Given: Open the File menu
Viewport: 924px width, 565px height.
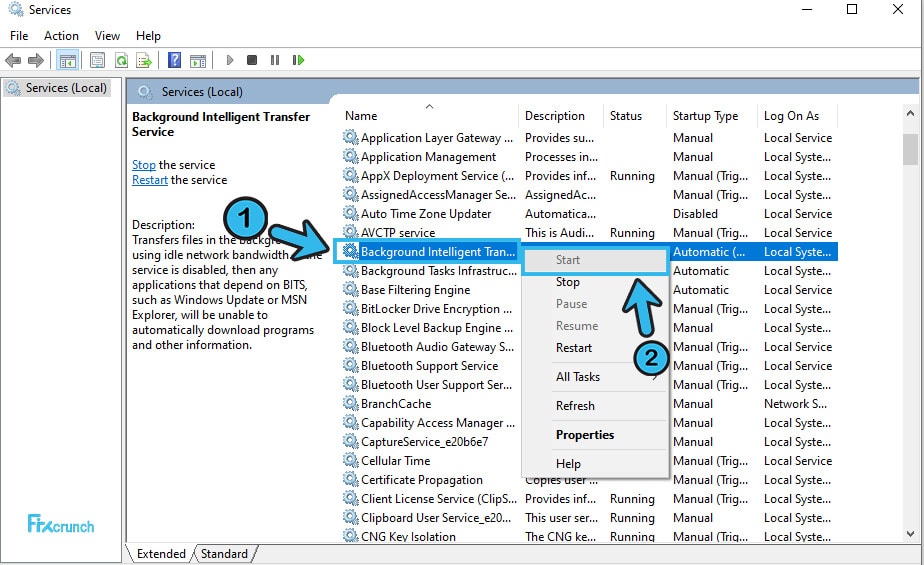Looking at the screenshot, I should click(x=19, y=36).
